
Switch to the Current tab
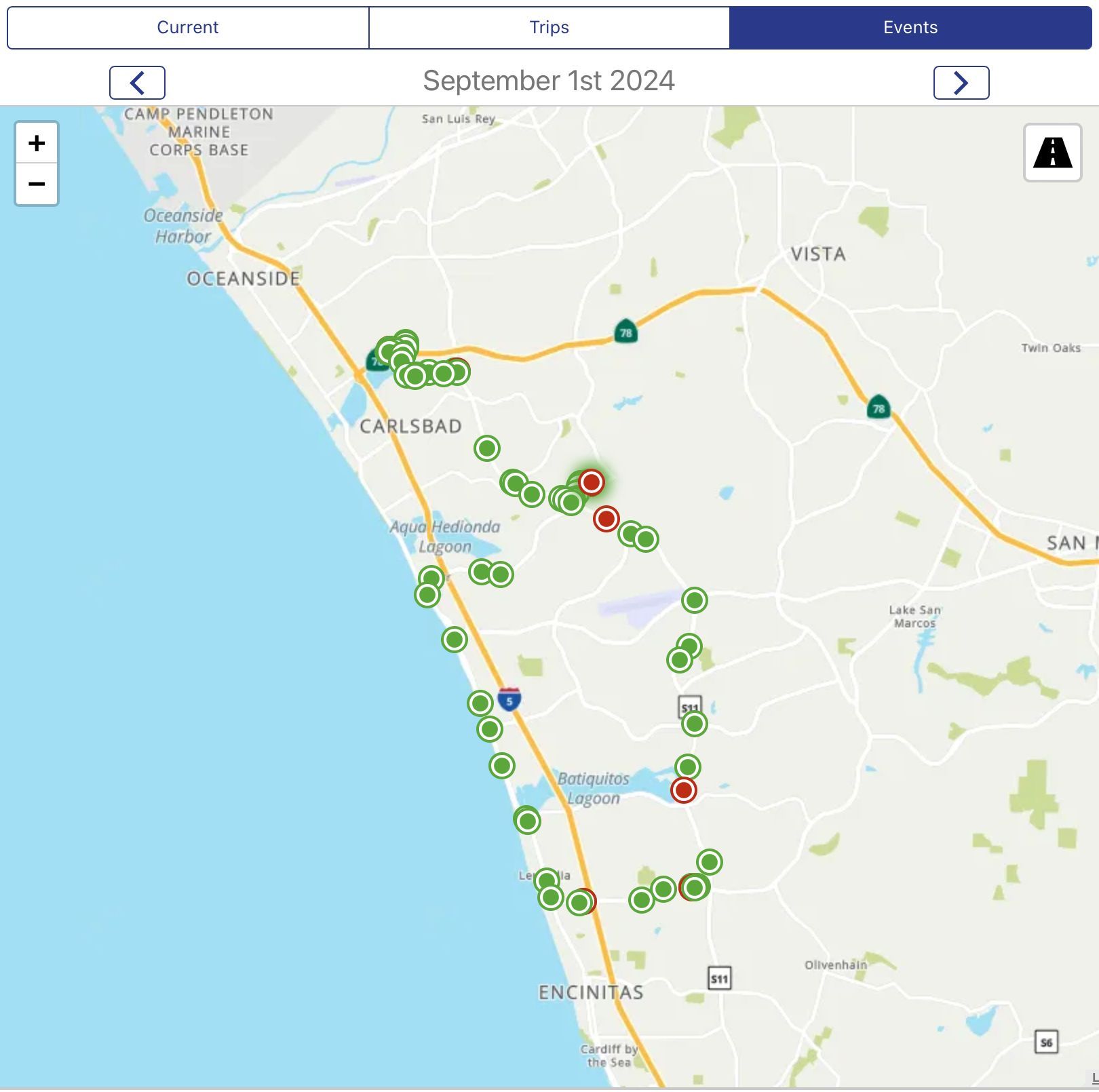[x=188, y=28]
